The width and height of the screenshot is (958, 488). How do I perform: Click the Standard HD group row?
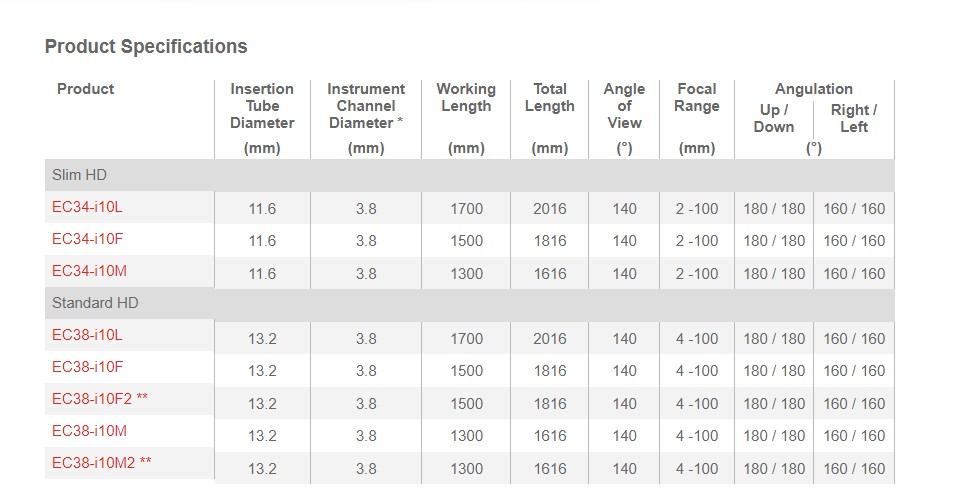pyautogui.click(x=469, y=304)
